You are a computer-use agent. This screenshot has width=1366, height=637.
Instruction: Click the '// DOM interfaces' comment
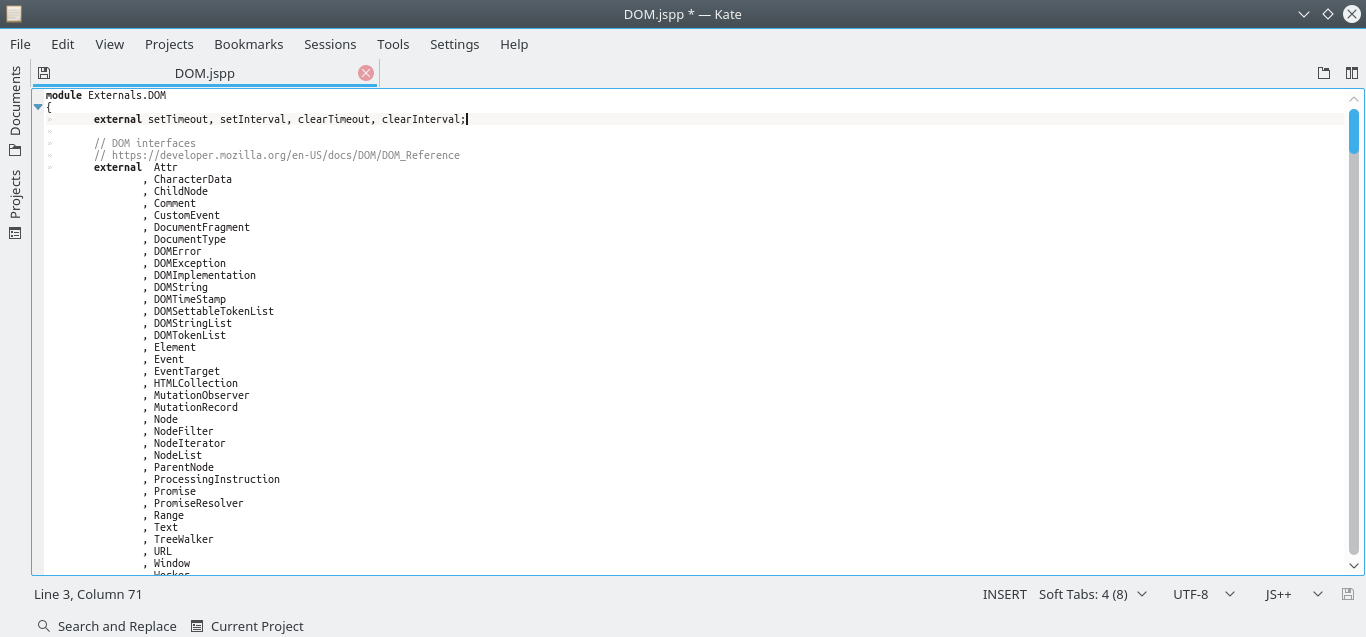pos(145,144)
